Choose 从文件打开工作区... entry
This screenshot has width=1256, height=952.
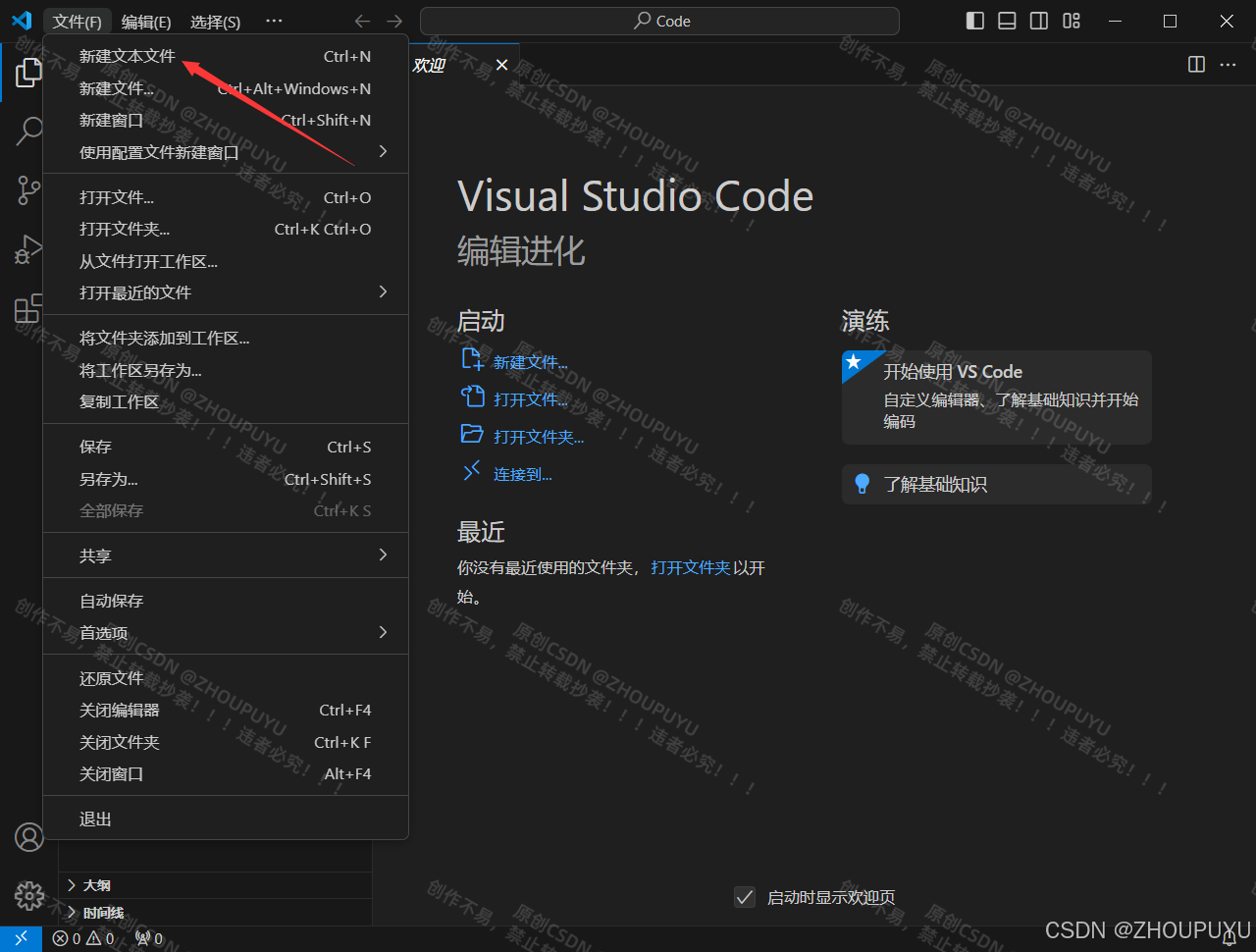(x=226, y=261)
